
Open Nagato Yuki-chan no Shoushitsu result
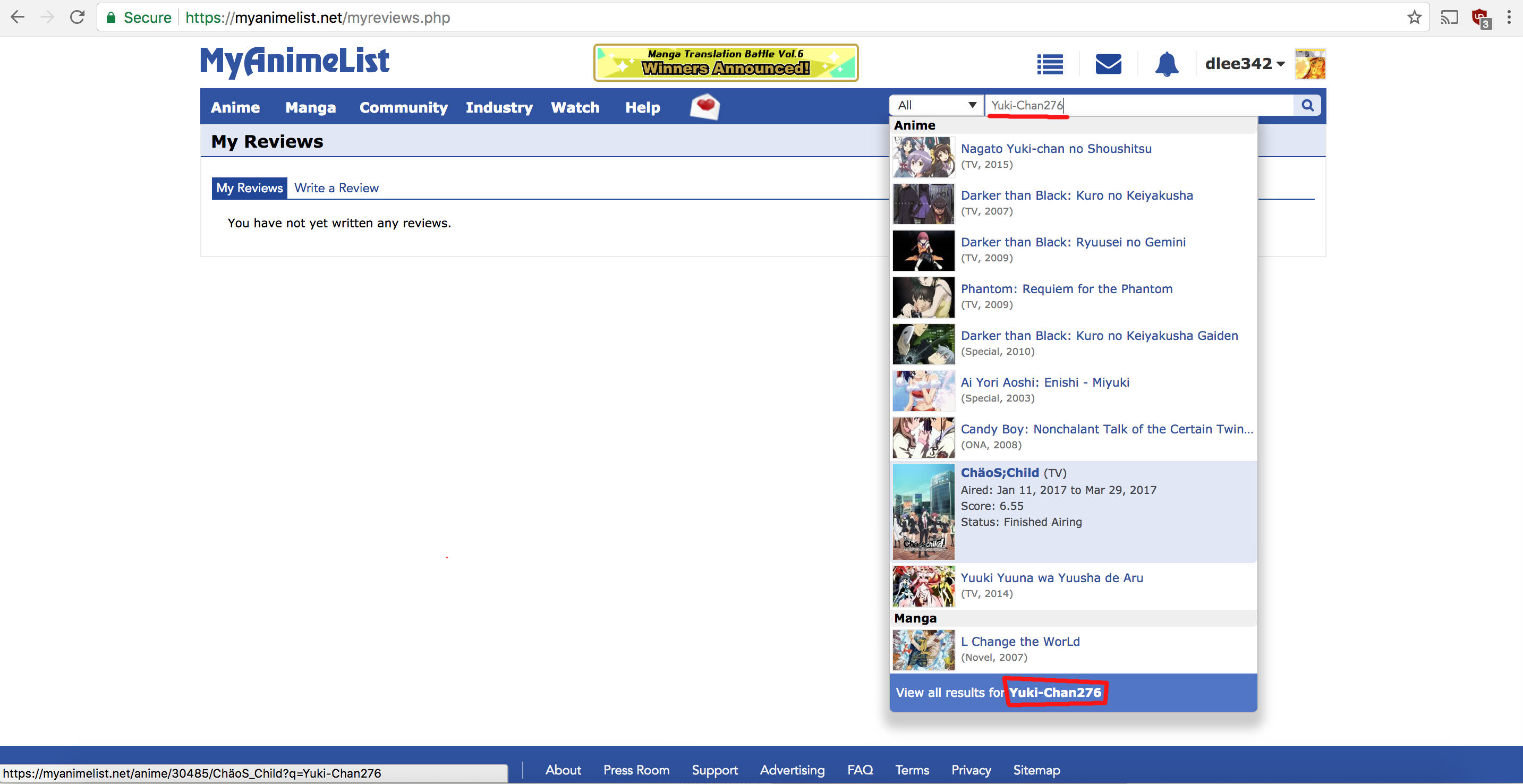click(x=1056, y=148)
